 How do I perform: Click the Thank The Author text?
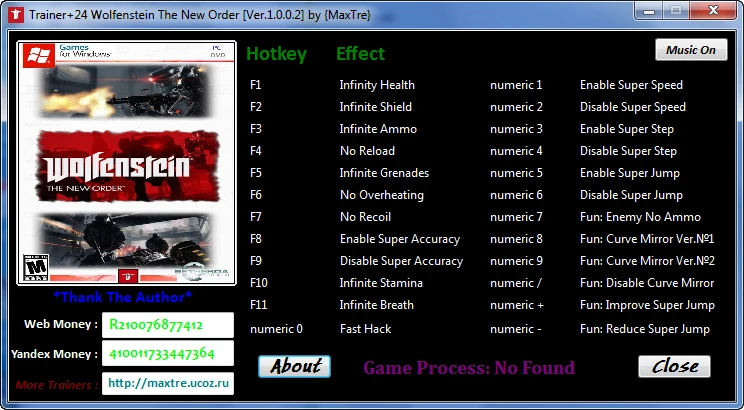(123, 298)
